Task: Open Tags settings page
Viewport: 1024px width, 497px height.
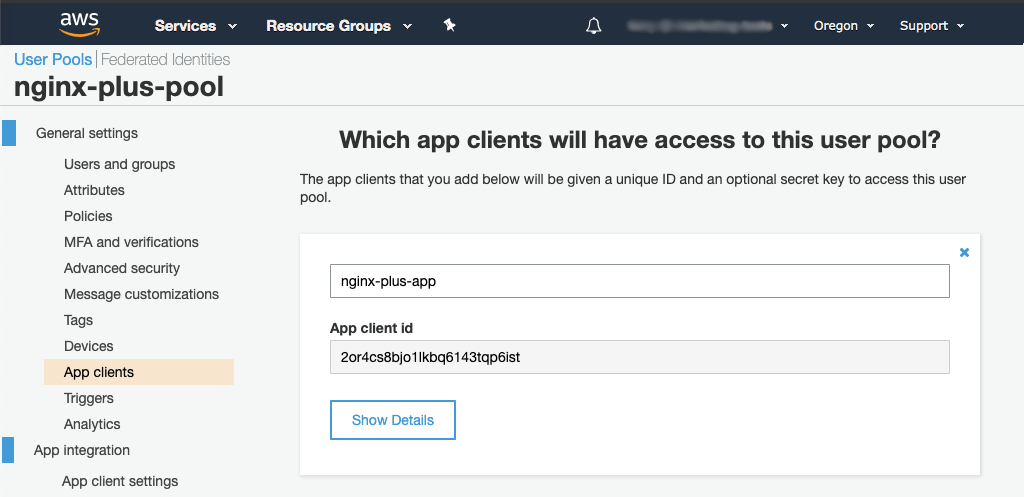Action: tap(78, 321)
